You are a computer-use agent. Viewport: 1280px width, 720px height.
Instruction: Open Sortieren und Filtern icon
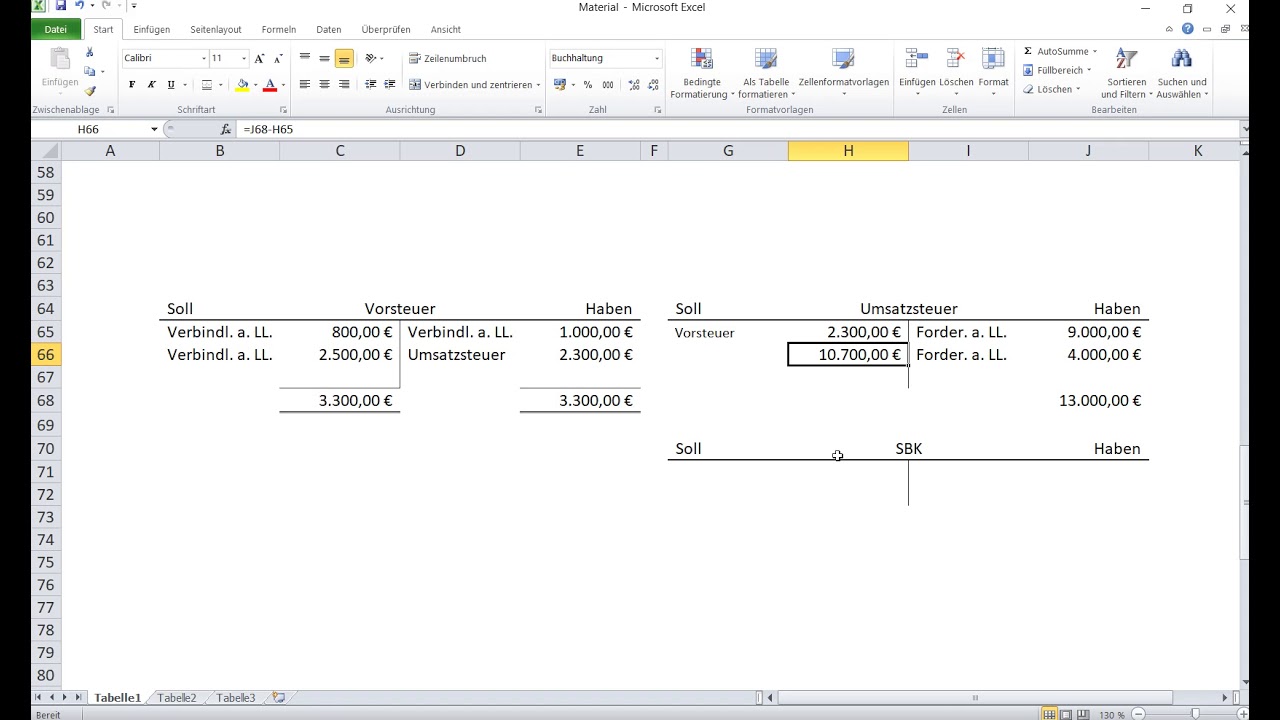tap(1126, 59)
